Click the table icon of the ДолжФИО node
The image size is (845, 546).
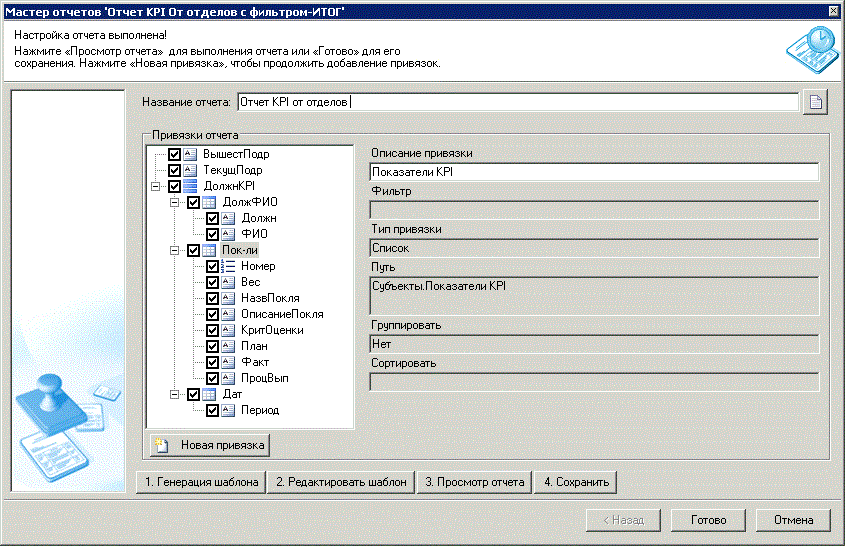point(209,203)
